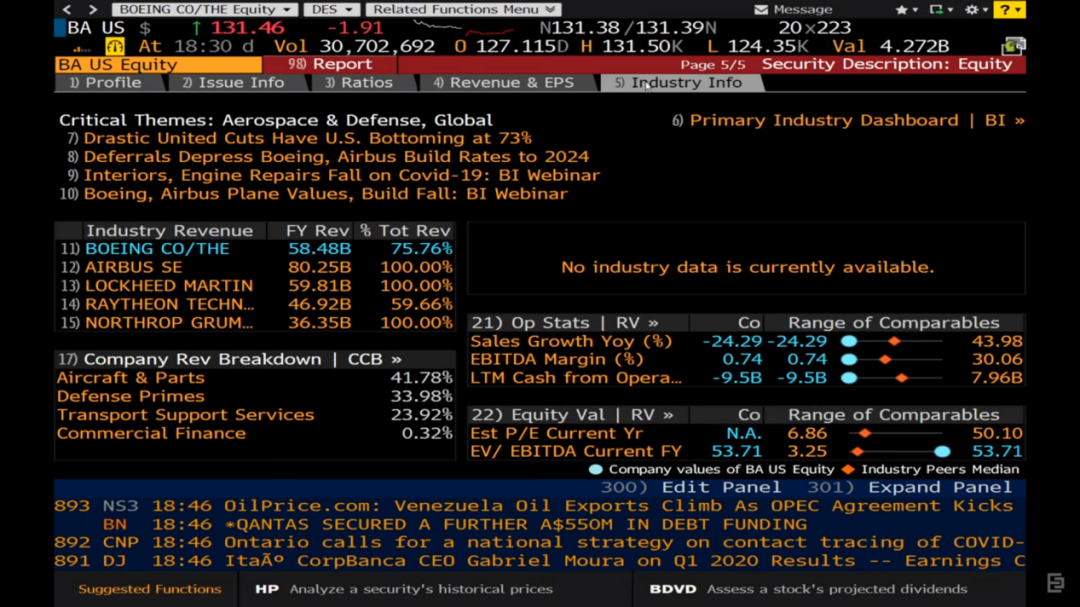Open Primary Industry Dashboard | BI link

(849, 121)
